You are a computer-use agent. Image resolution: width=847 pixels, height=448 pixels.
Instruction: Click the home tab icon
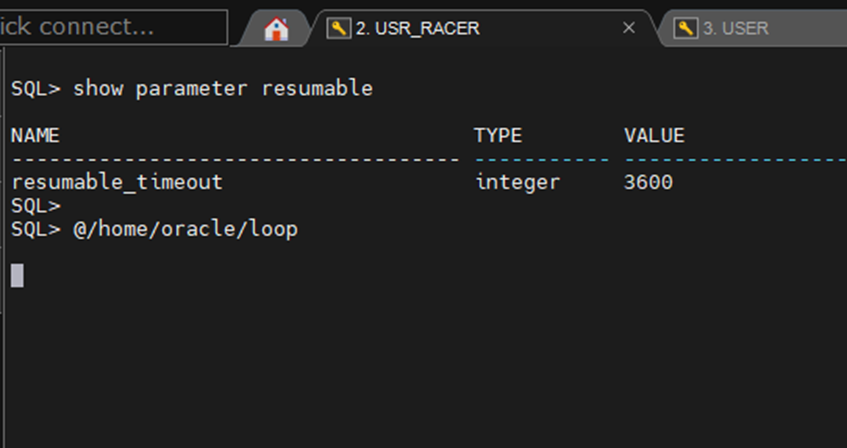pyautogui.click(x=276, y=29)
